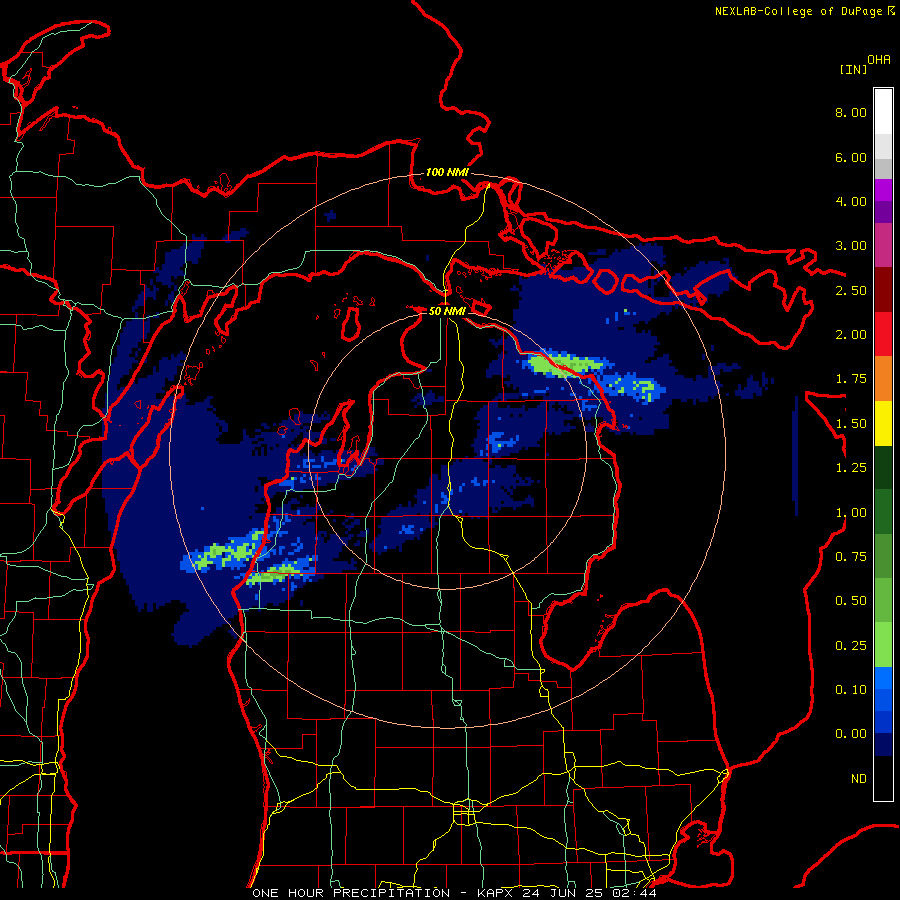Click the 1.75 legend value
This screenshot has width=900, height=900.
tap(851, 379)
